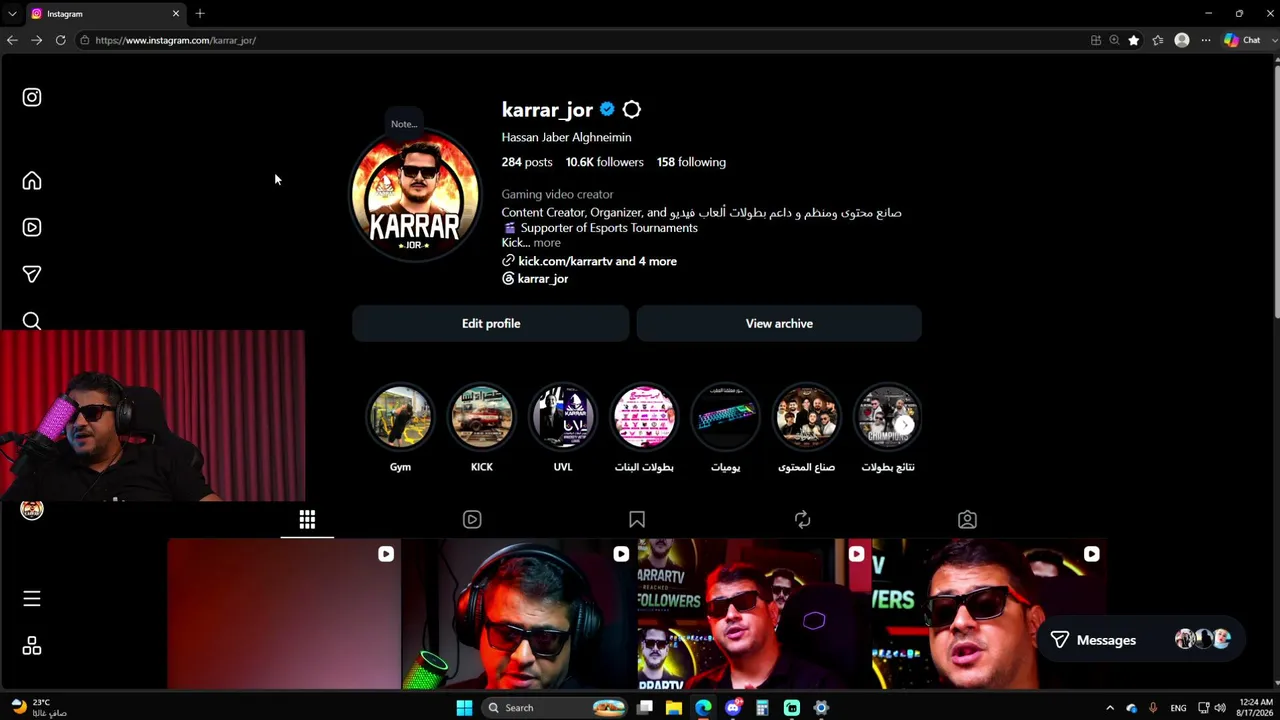Click the Edit profile button
Viewport: 1280px width, 720px height.
click(491, 324)
